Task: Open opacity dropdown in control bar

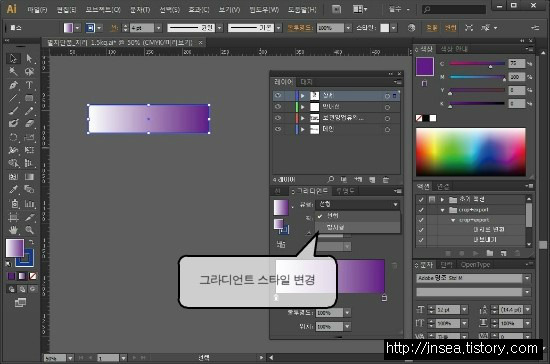Action: pyautogui.click(x=348, y=28)
